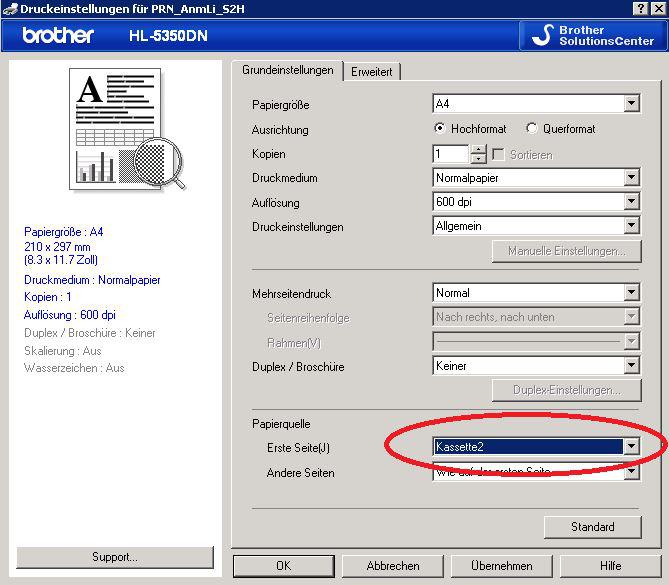Image resolution: width=669 pixels, height=585 pixels.
Task: Click the Hilfe button
Action: click(x=611, y=566)
